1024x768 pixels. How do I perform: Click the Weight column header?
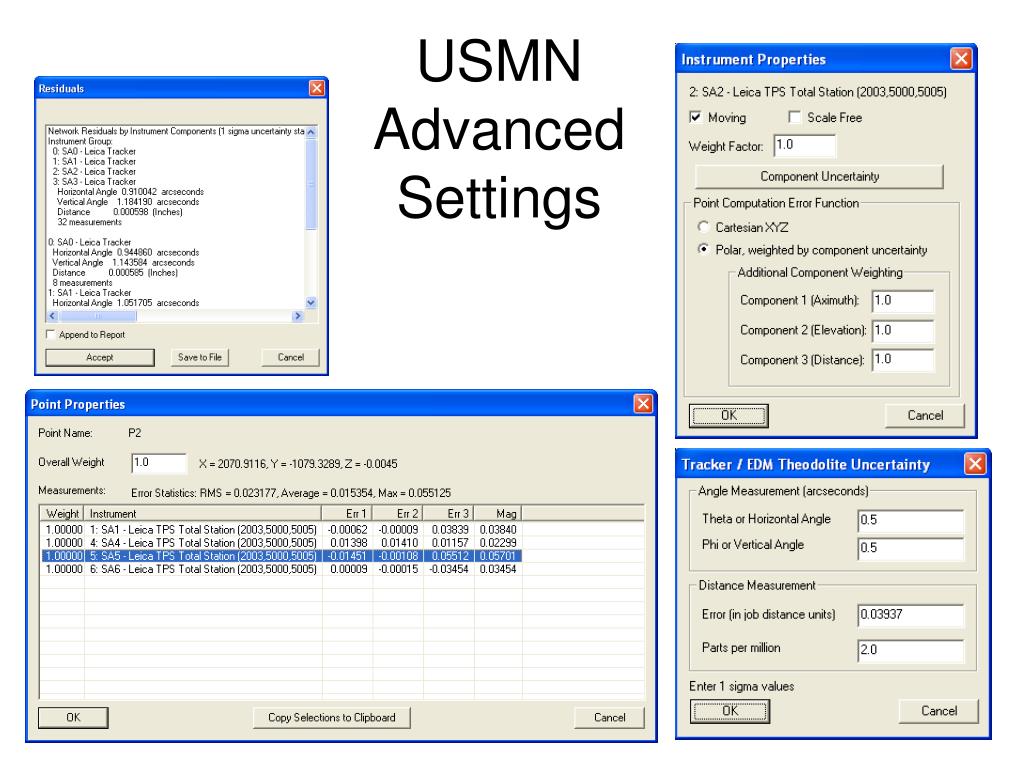point(62,513)
